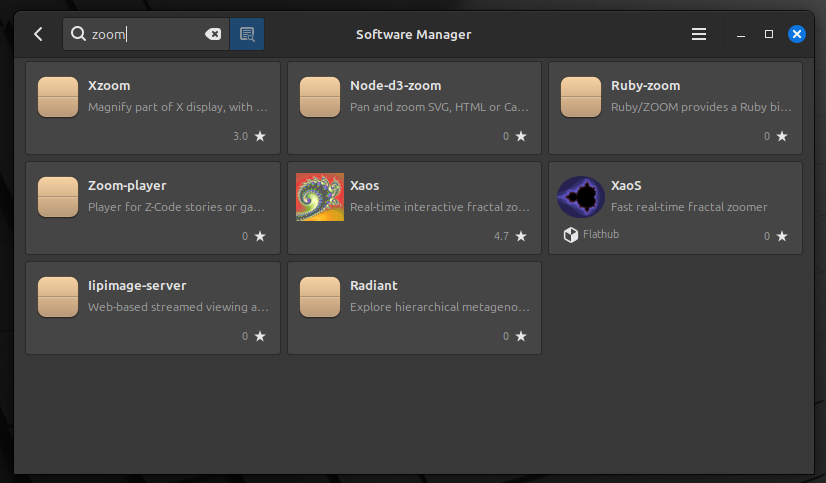
Task: Maximize the Software Manager window
Action: [769, 34]
